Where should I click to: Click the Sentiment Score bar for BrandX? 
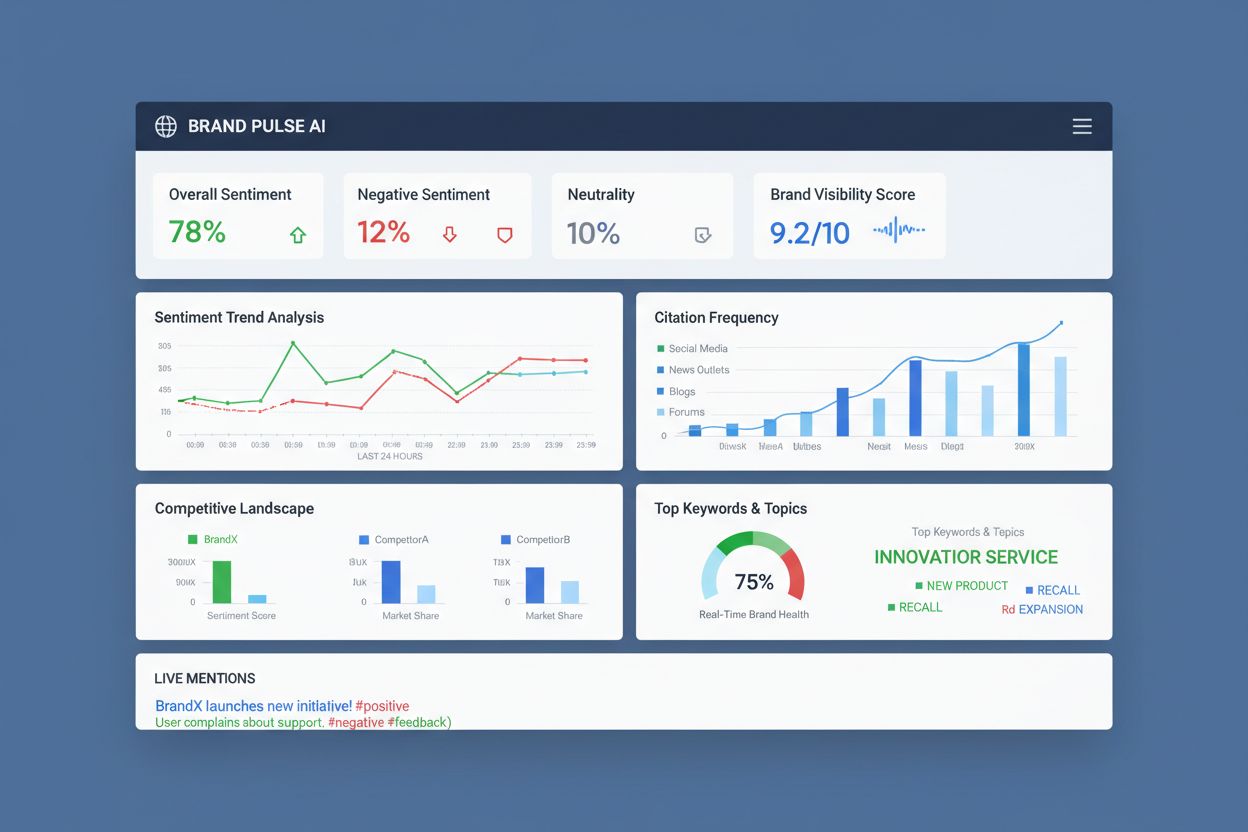[221, 582]
